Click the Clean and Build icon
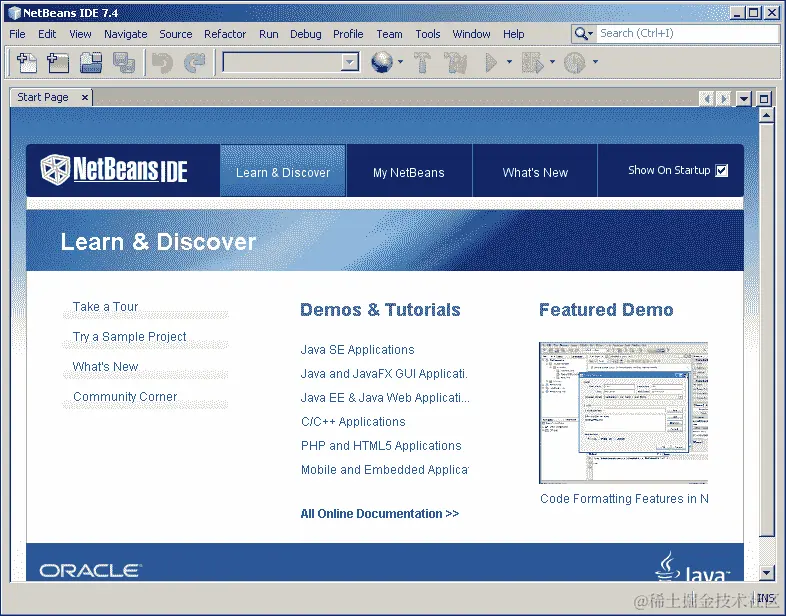 (455, 63)
